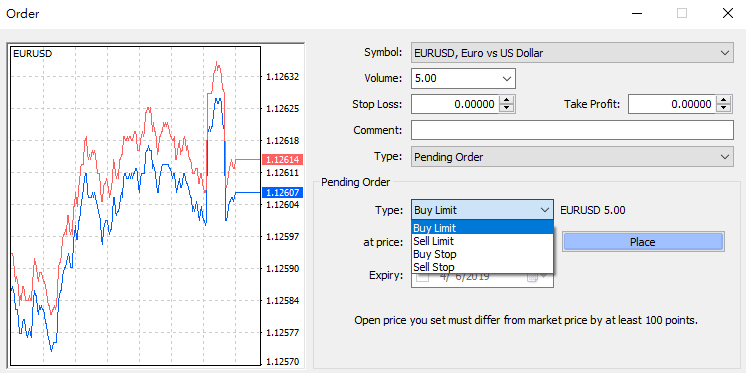Click the Place button
The image size is (746, 373).
[x=643, y=242]
